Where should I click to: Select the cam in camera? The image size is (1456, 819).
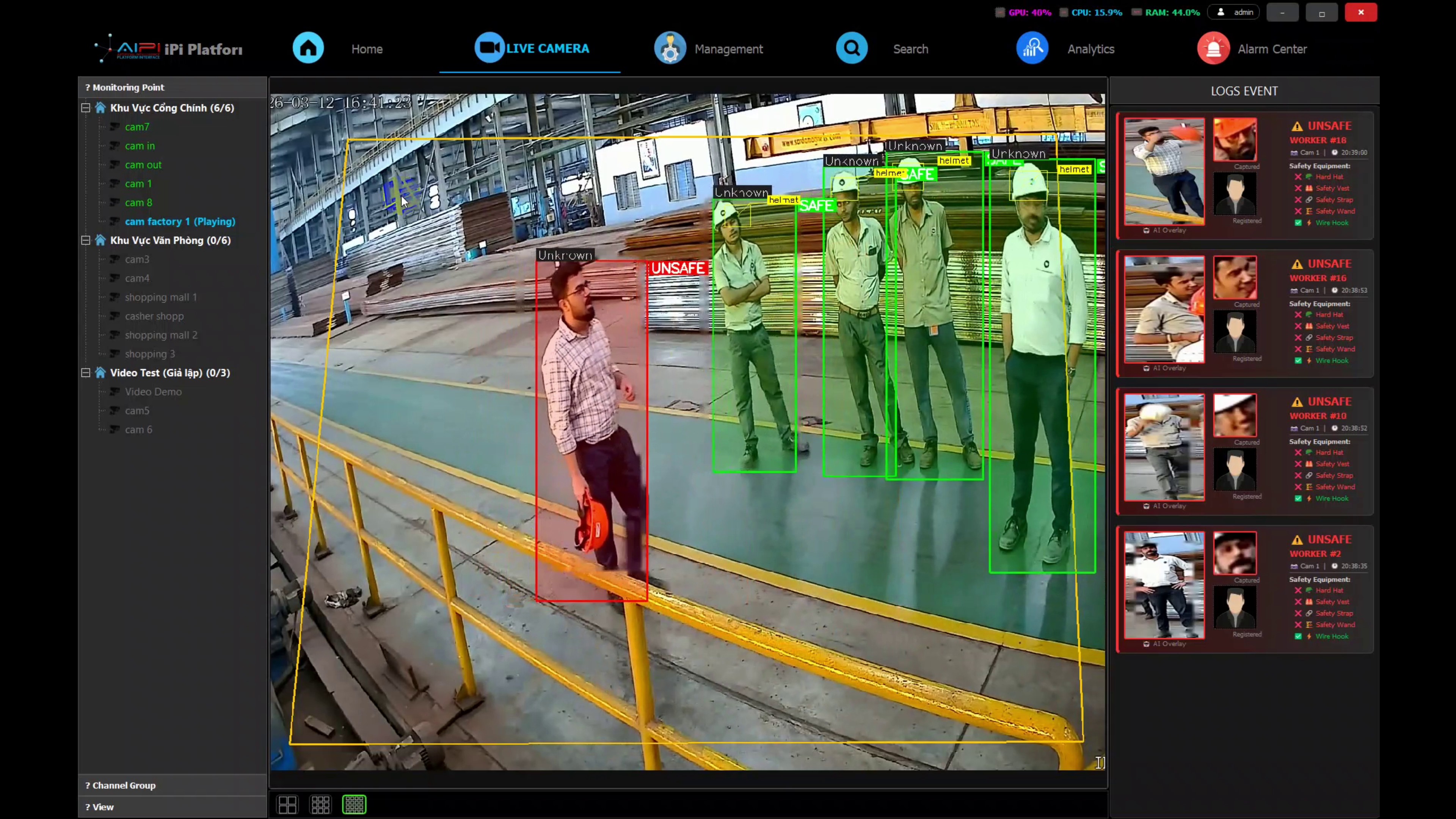click(x=140, y=146)
